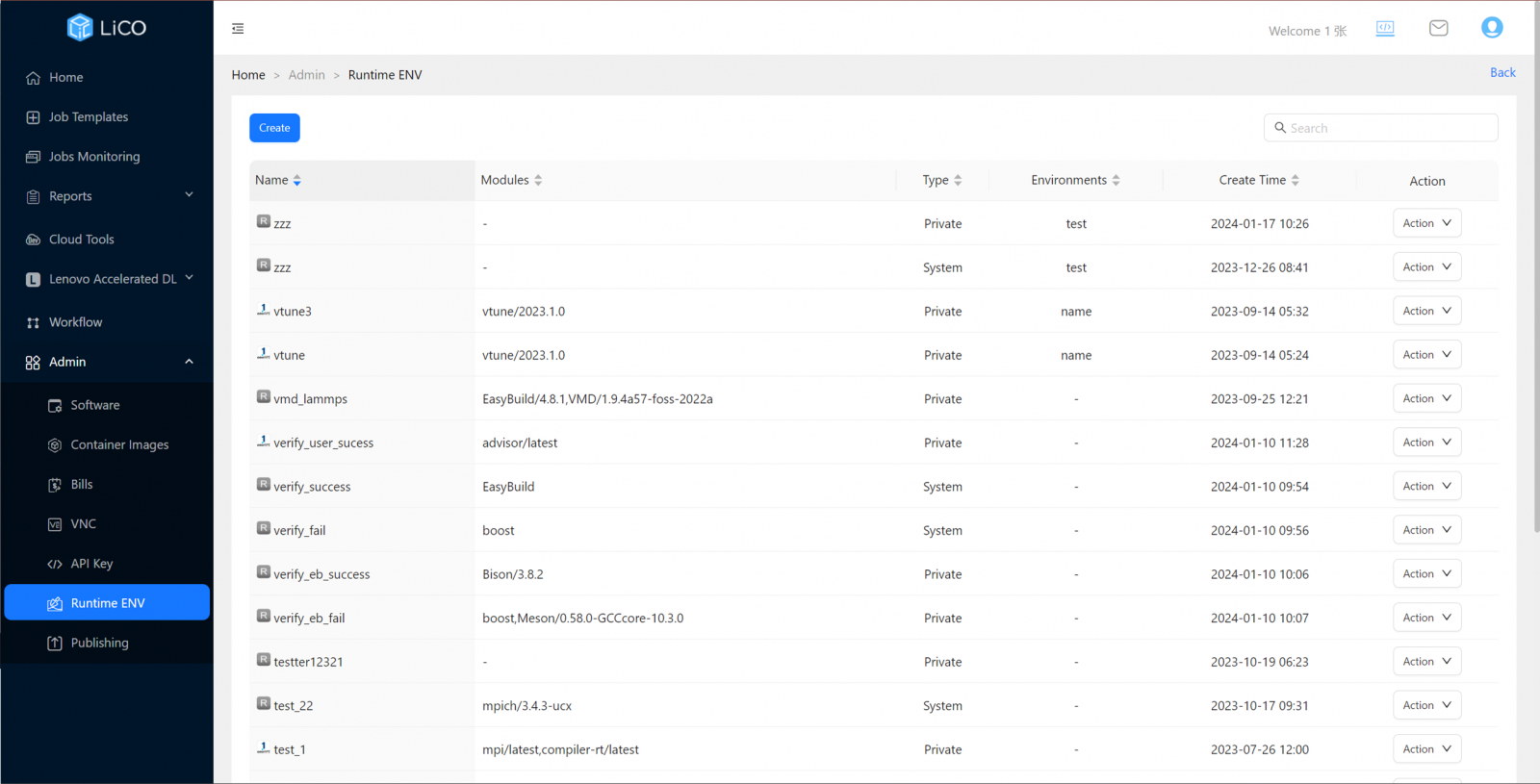Toggle sorting on Create Time column
Screen dimensions: 1540x784
pyautogui.click(x=1259, y=180)
